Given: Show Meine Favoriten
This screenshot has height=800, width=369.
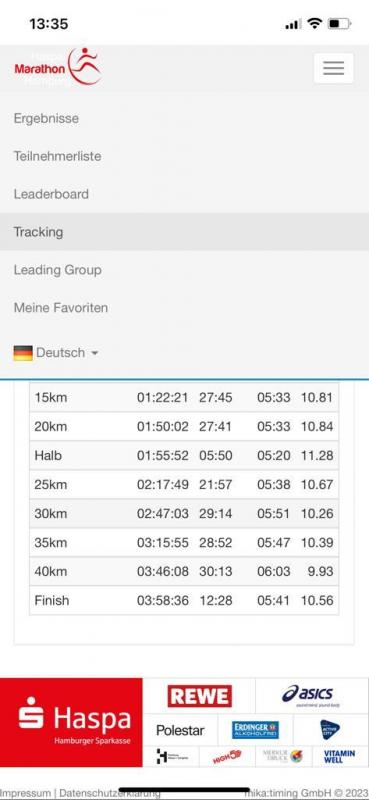Looking at the screenshot, I should tap(61, 308).
